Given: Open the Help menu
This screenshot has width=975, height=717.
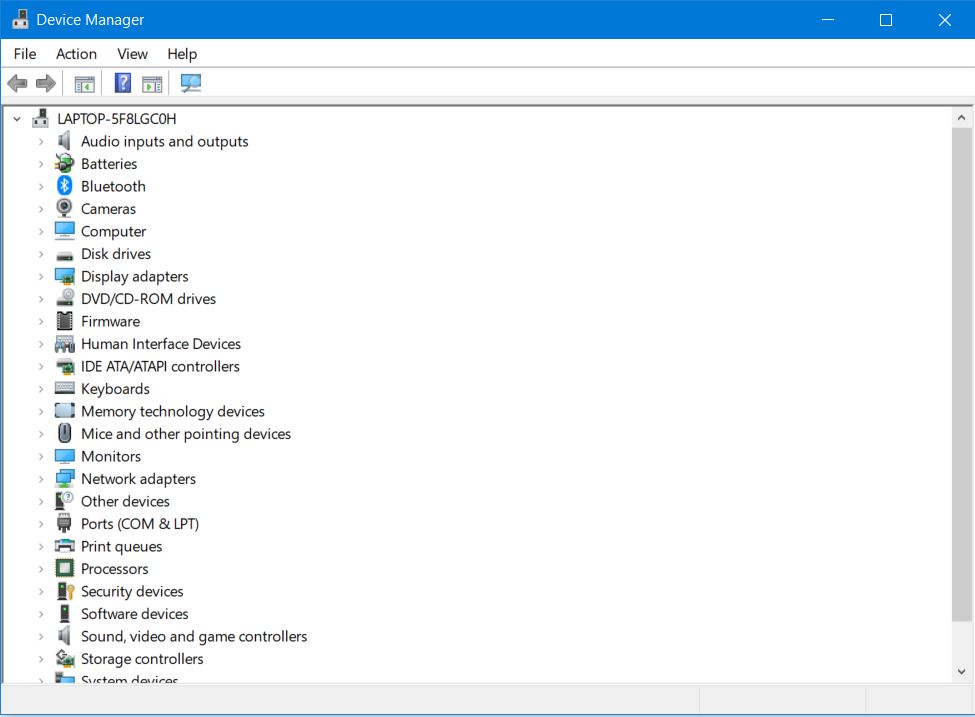Looking at the screenshot, I should click(x=182, y=54).
